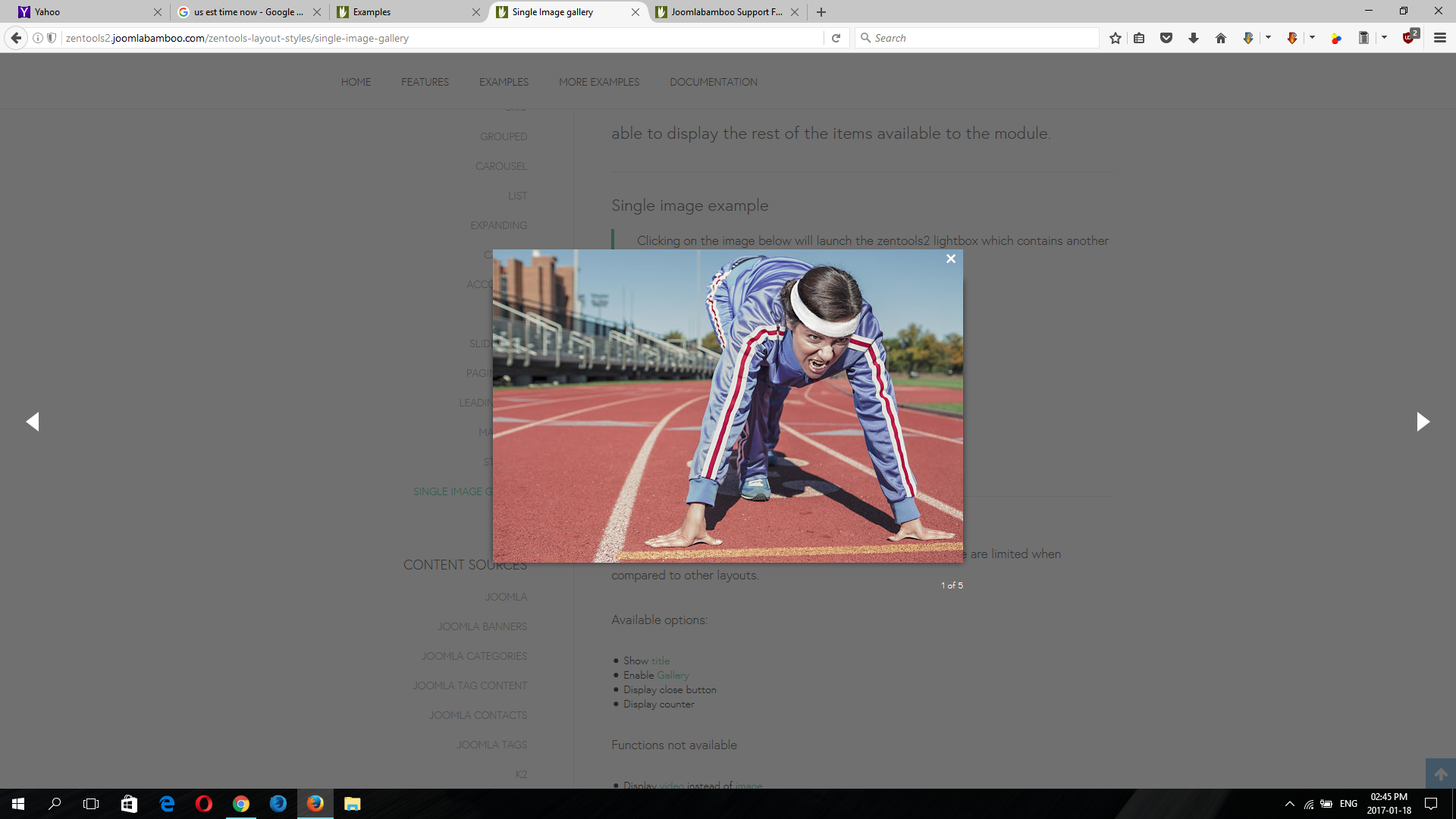Switch to the Yahoo tab
The image size is (1456, 819).
(x=90, y=12)
